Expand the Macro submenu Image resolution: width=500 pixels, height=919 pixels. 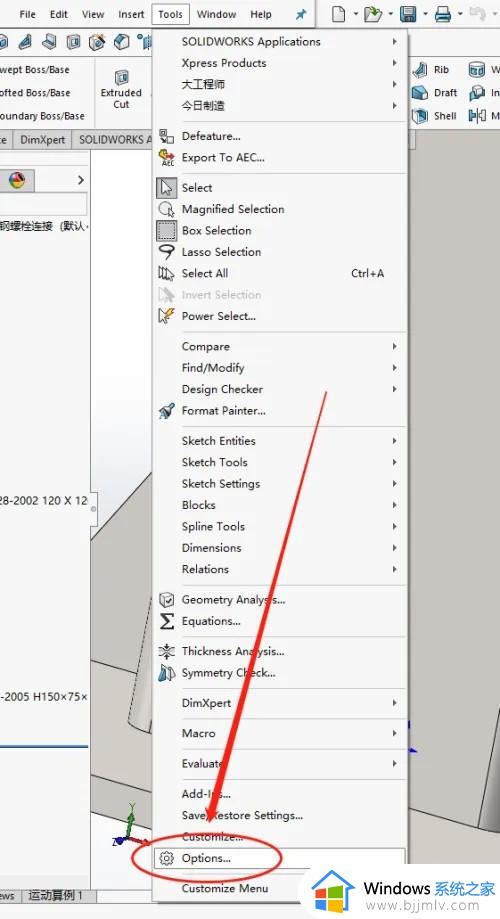click(x=280, y=733)
